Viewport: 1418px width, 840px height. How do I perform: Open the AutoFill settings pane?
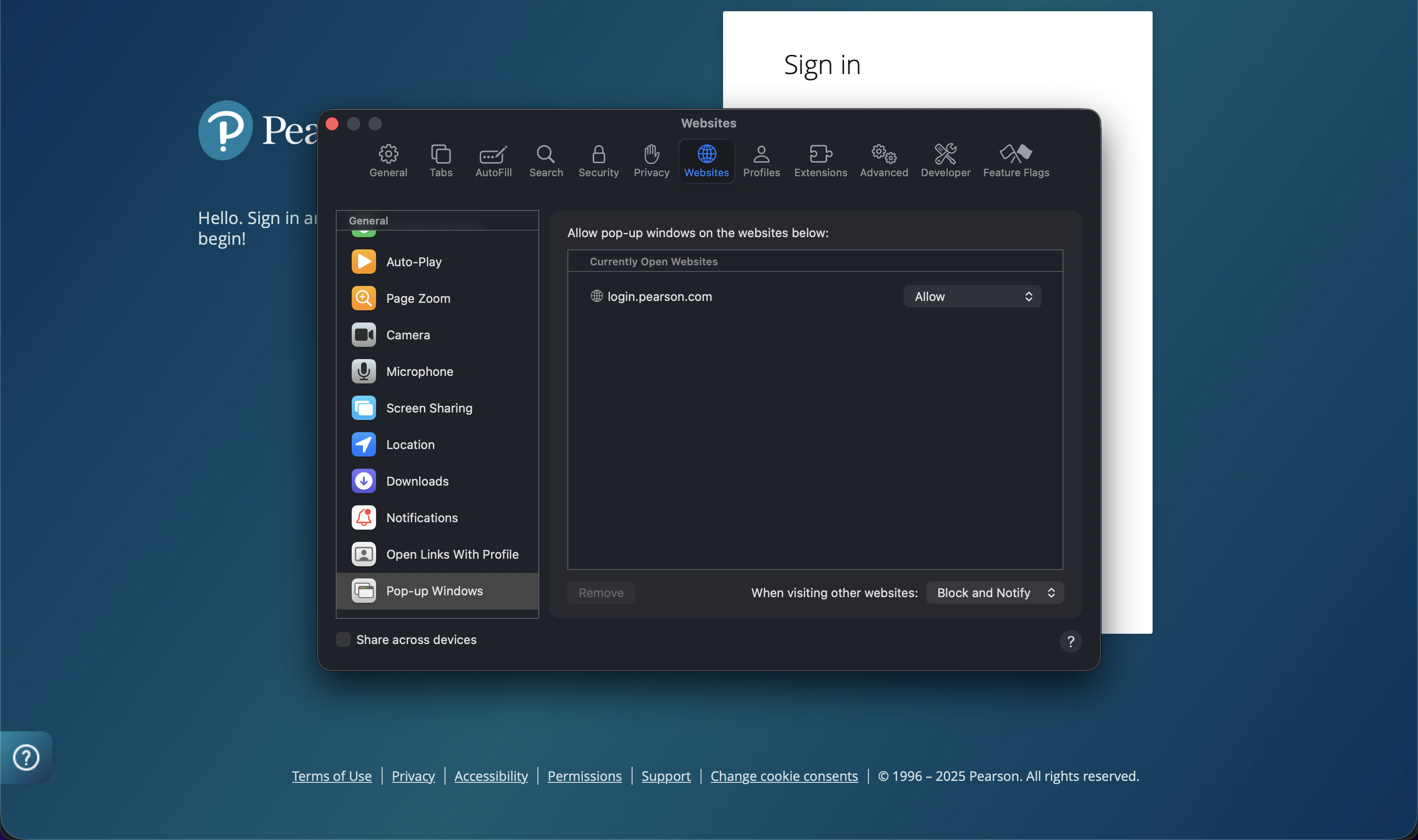click(493, 161)
